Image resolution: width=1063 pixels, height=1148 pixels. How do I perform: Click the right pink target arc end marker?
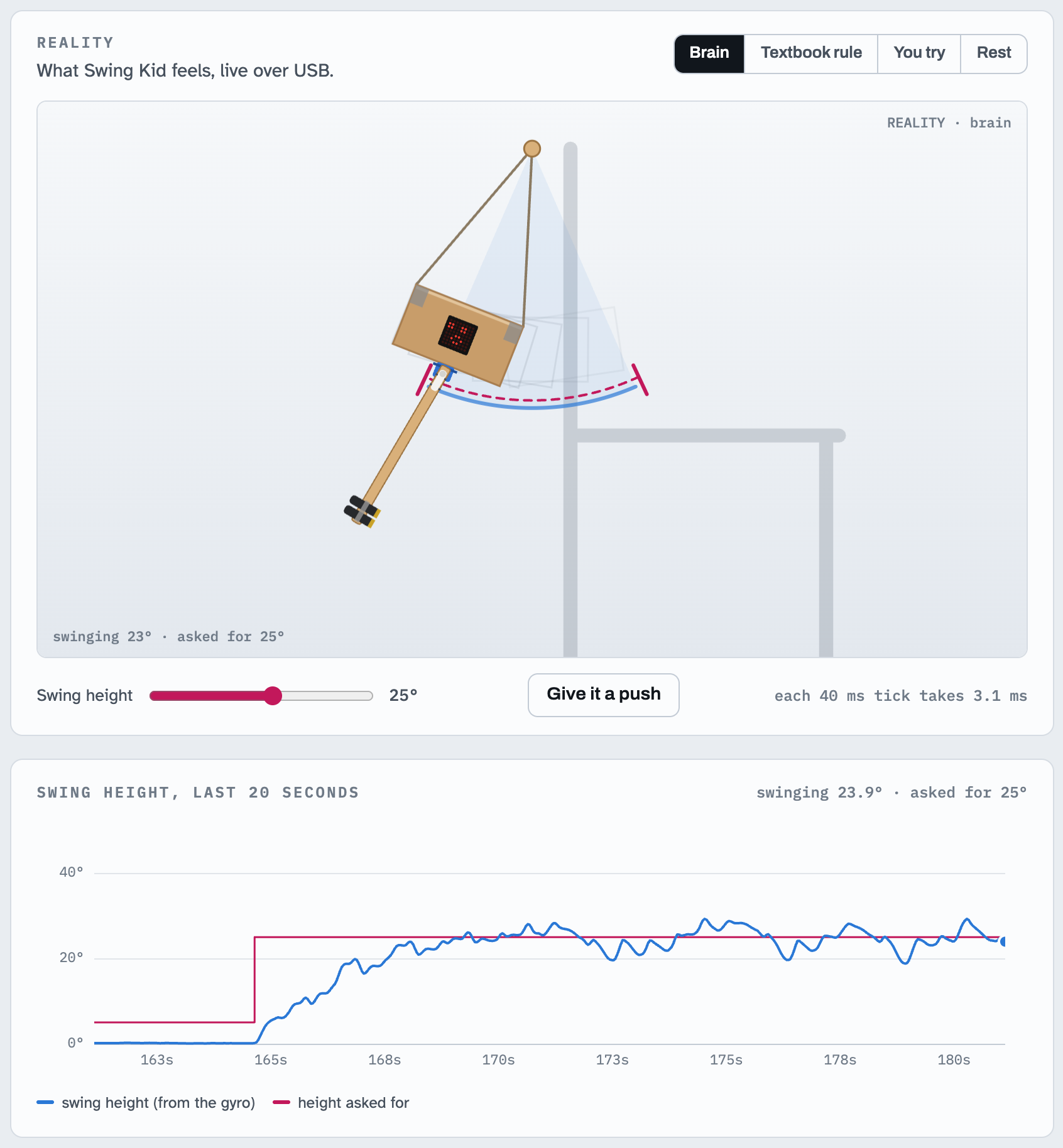(x=640, y=379)
